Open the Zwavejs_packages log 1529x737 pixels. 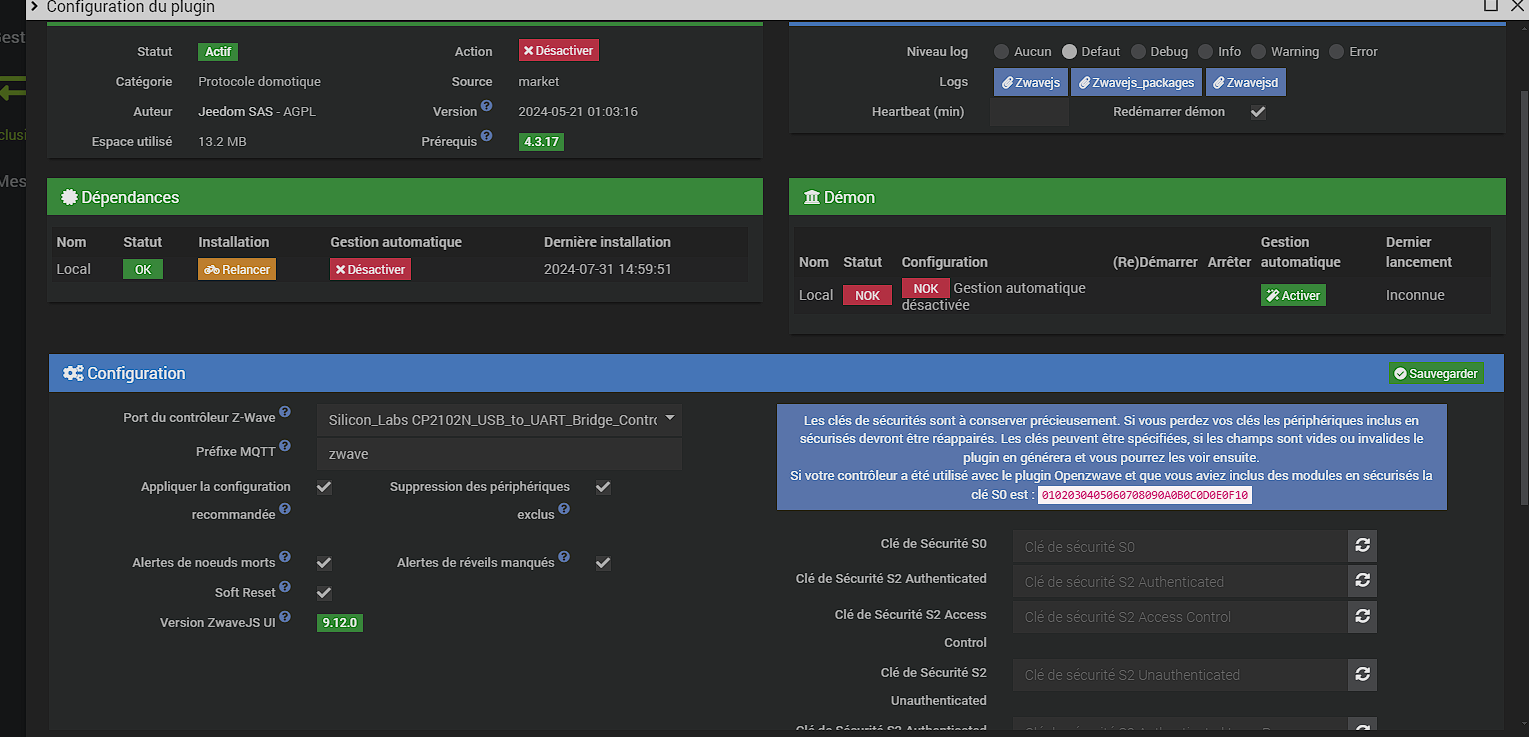[x=1136, y=83]
